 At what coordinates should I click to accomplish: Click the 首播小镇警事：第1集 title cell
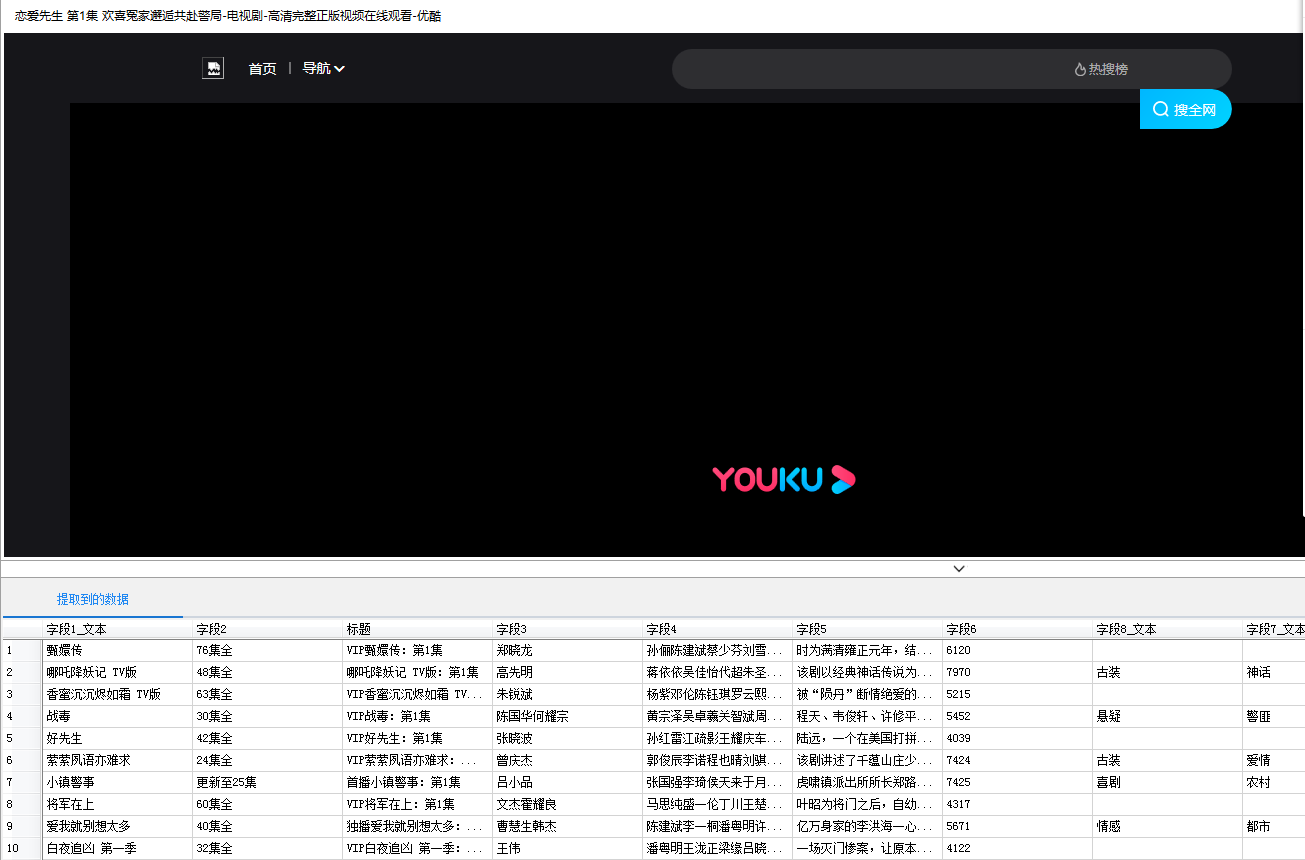click(418, 782)
